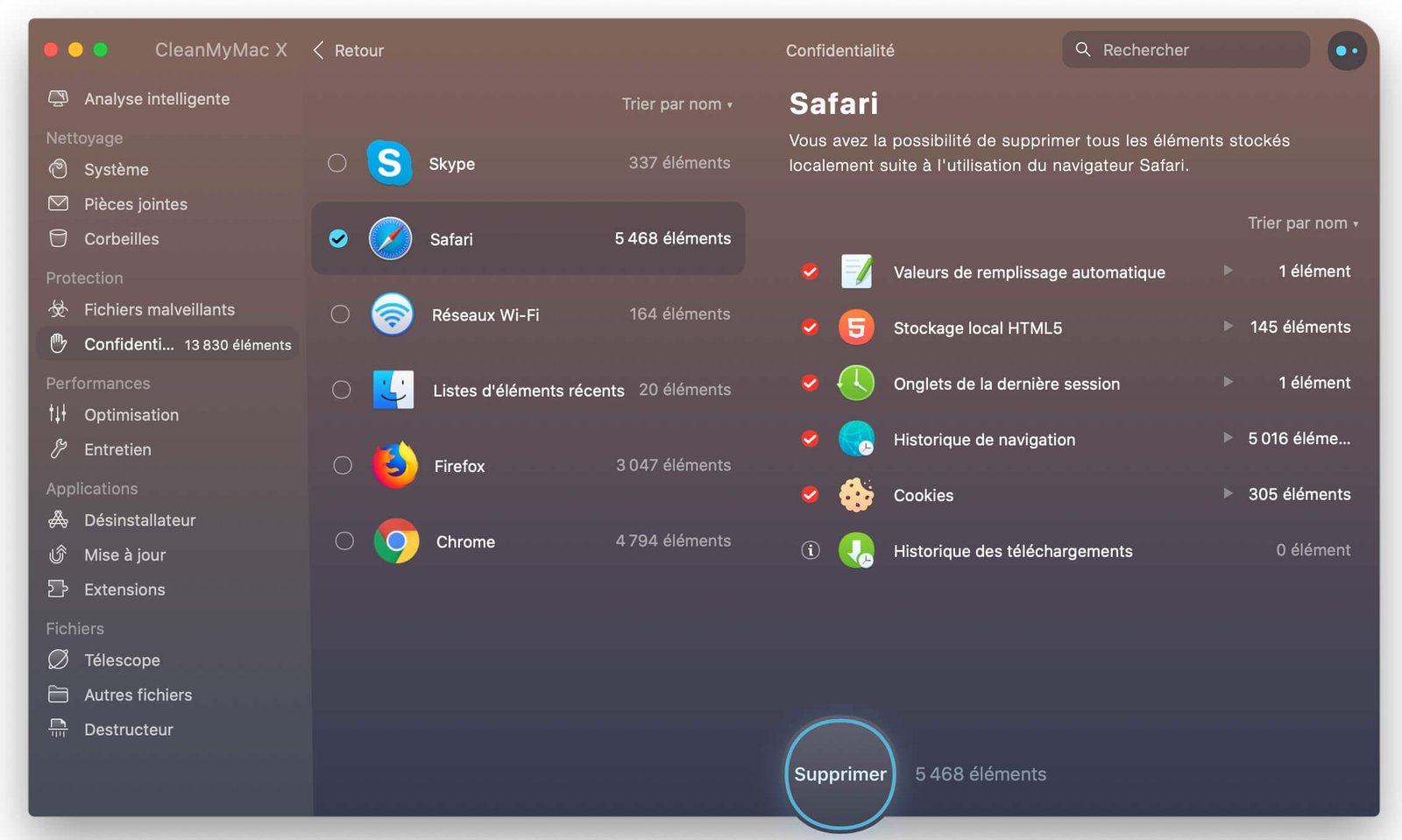Click the '13 830 éléments' sidebar count
The height and width of the screenshot is (840, 1402).
click(237, 345)
